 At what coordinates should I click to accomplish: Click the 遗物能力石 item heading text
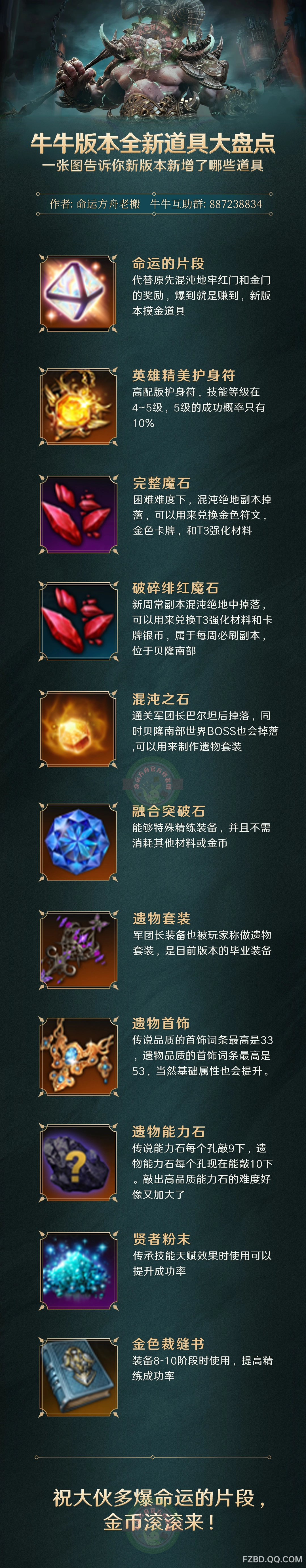click(168, 1132)
